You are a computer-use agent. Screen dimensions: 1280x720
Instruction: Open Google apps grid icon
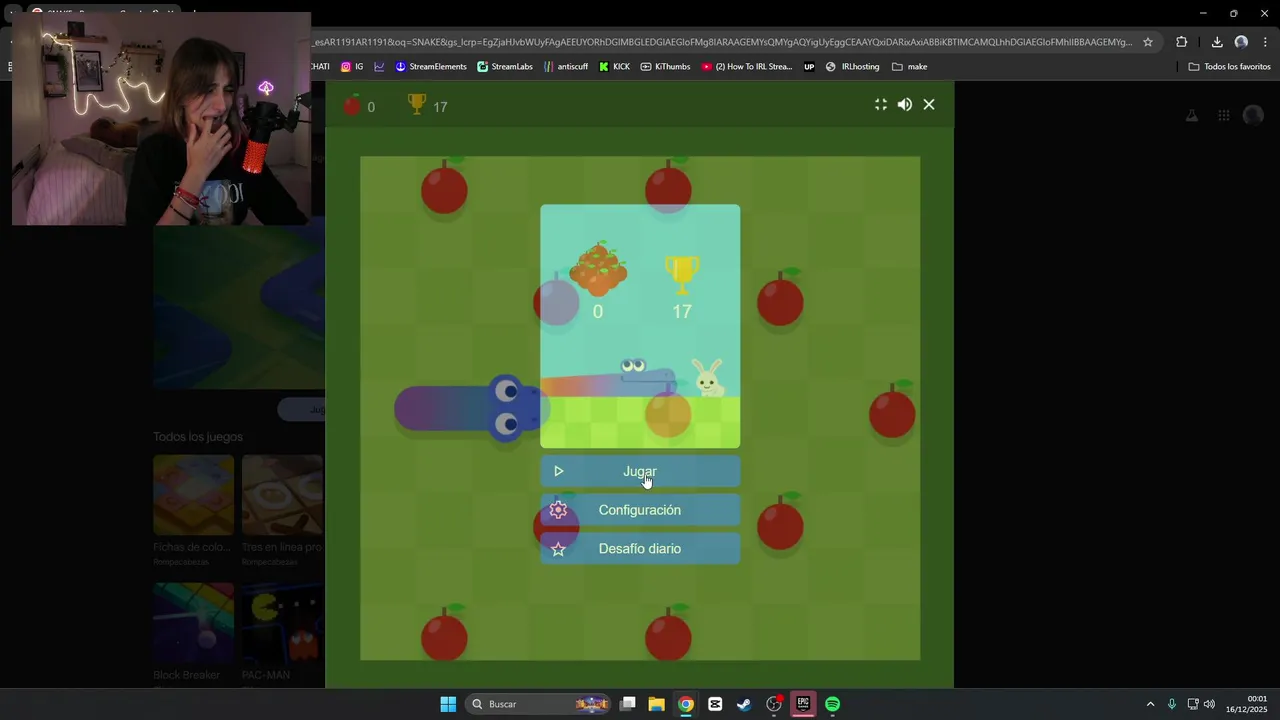coord(1223,115)
